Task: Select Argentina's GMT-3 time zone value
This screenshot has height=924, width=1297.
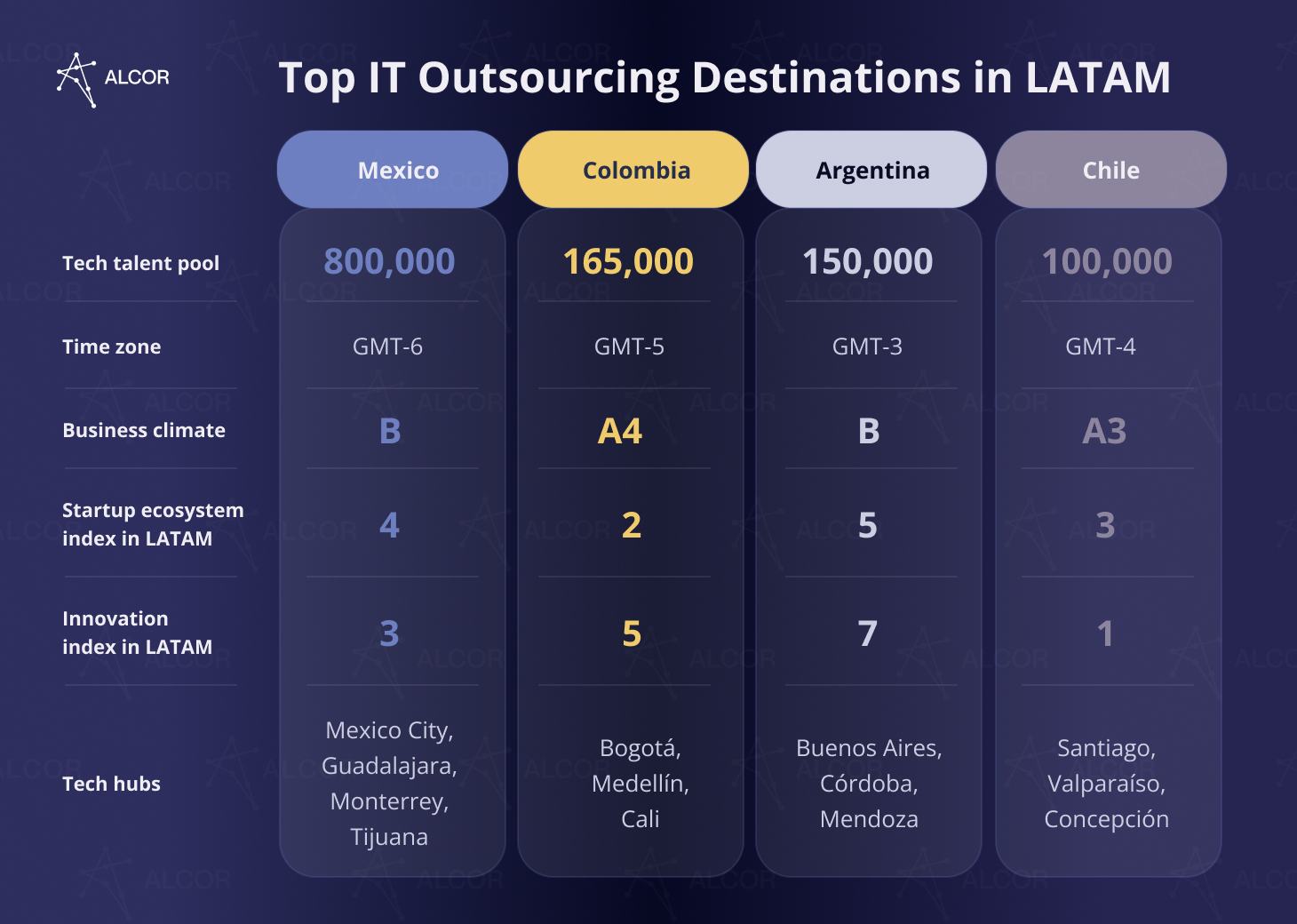Action: (x=868, y=346)
